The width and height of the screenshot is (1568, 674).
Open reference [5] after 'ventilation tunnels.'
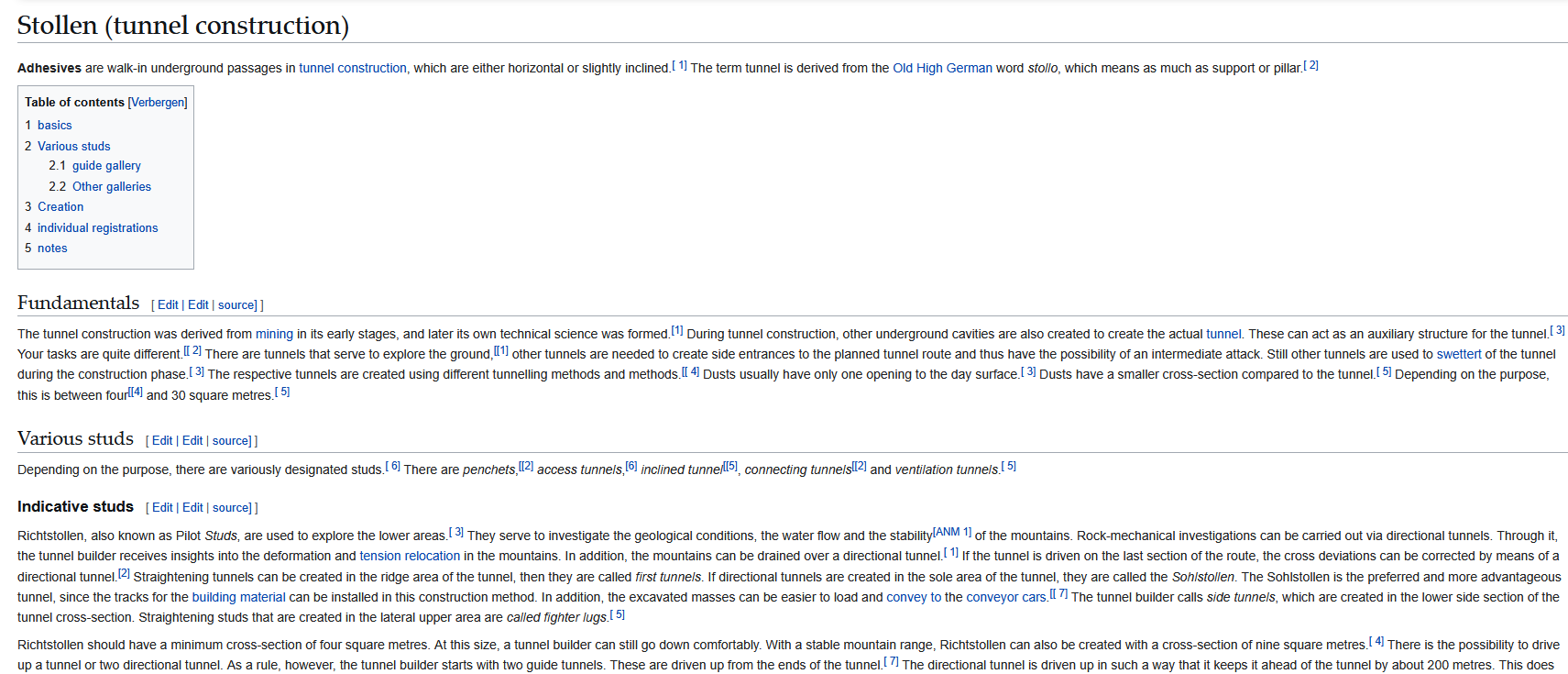1008,467
